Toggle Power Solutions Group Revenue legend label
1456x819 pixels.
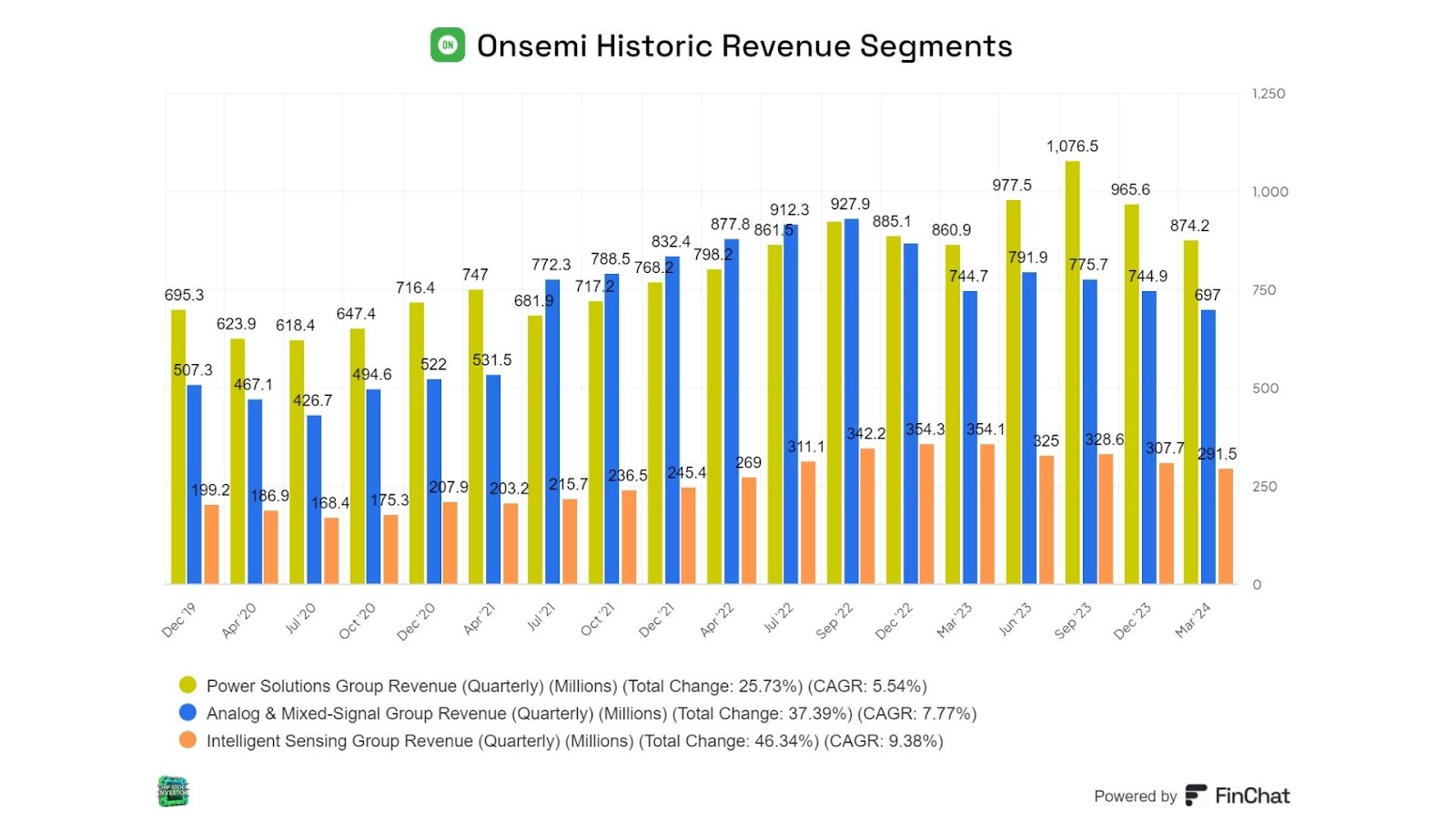click(566, 686)
